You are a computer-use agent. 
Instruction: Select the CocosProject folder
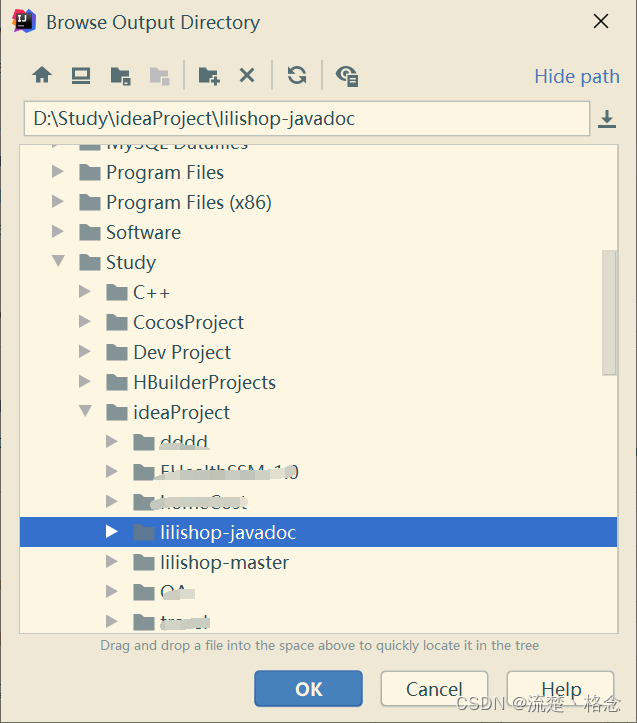coord(188,322)
